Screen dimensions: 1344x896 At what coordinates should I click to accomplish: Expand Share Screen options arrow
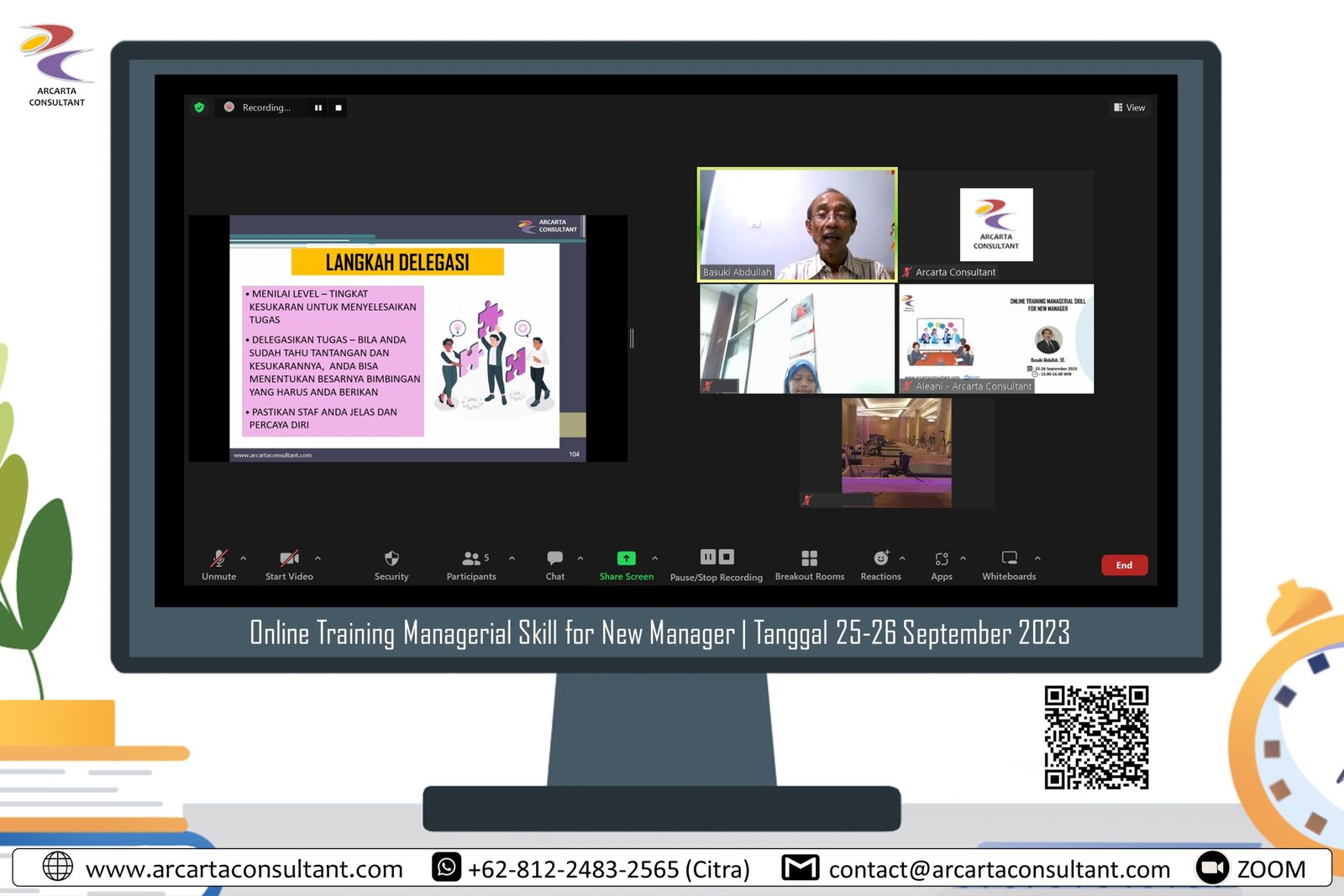coord(655,558)
